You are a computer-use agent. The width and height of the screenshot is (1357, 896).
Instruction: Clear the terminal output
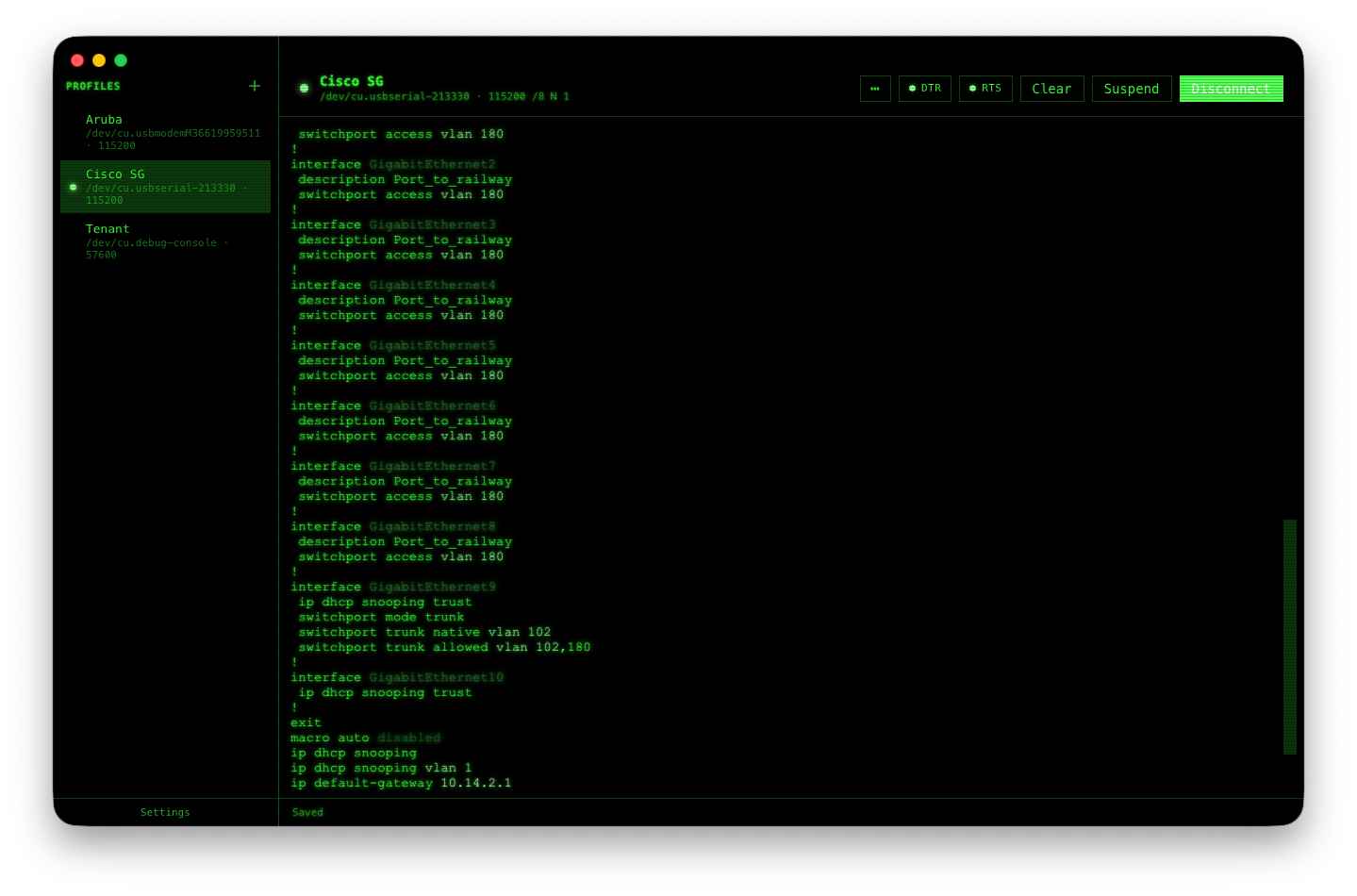1051,89
